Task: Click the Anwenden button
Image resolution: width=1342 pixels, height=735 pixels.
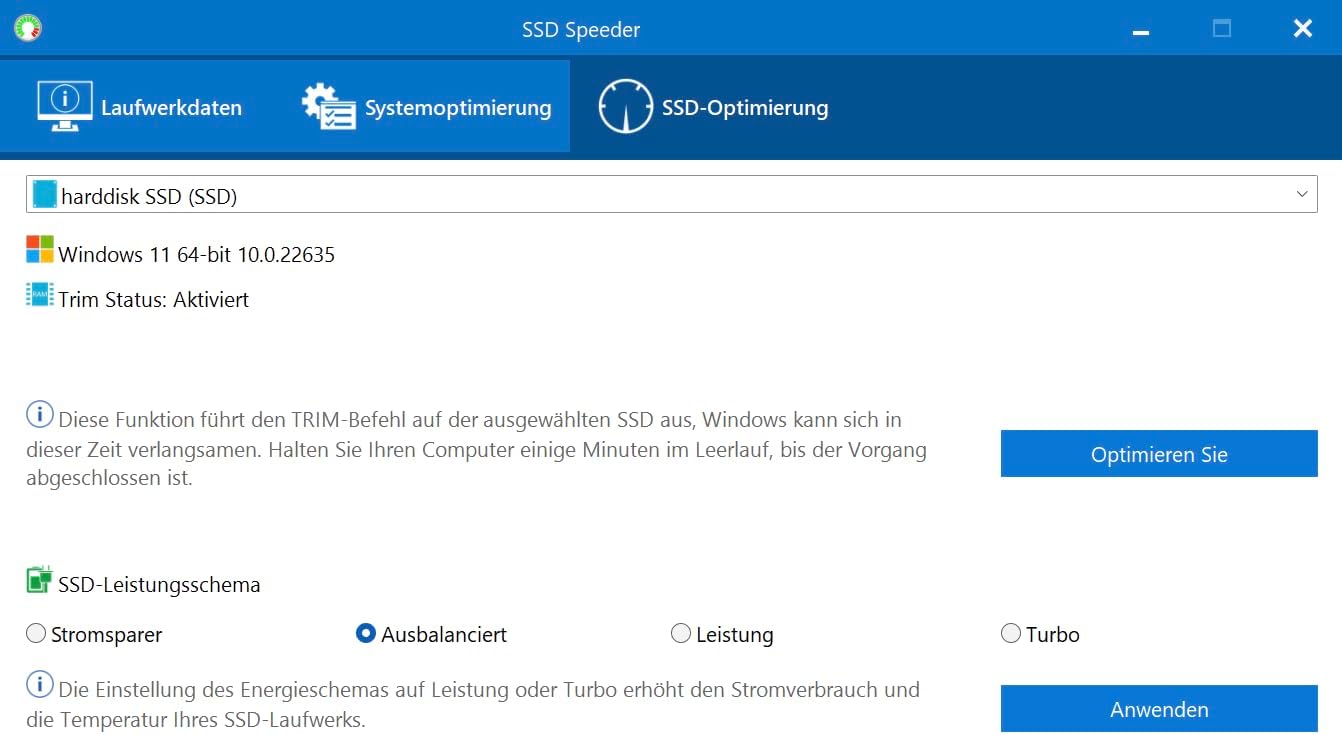Action: click(1159, 709)
